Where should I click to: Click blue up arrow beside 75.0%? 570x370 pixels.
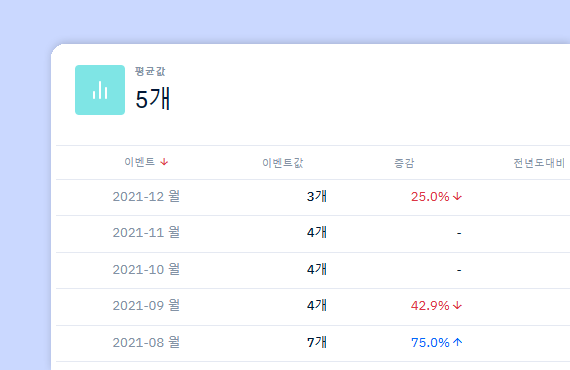(458, 342)
